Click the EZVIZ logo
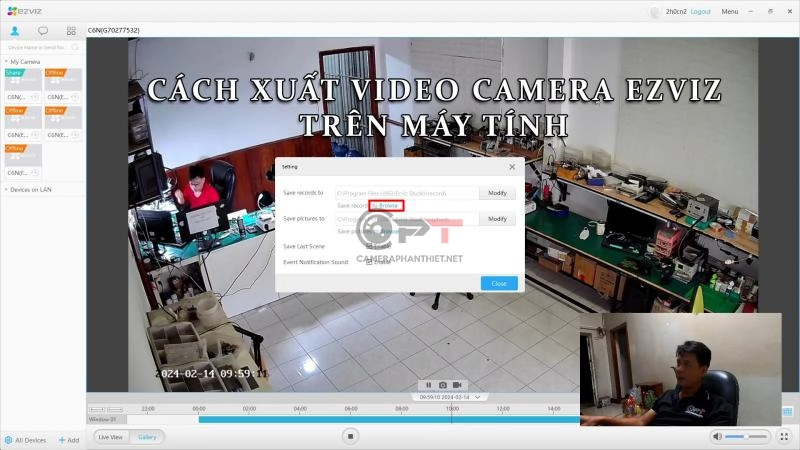 24,11
